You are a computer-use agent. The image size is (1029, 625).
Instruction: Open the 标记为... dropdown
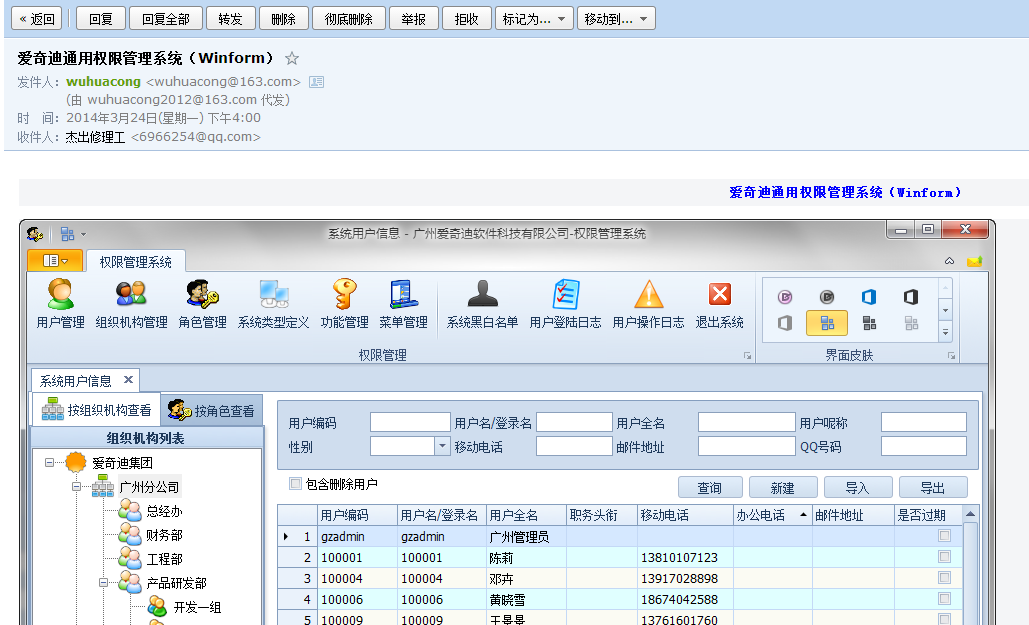click(x=534, y=19)
